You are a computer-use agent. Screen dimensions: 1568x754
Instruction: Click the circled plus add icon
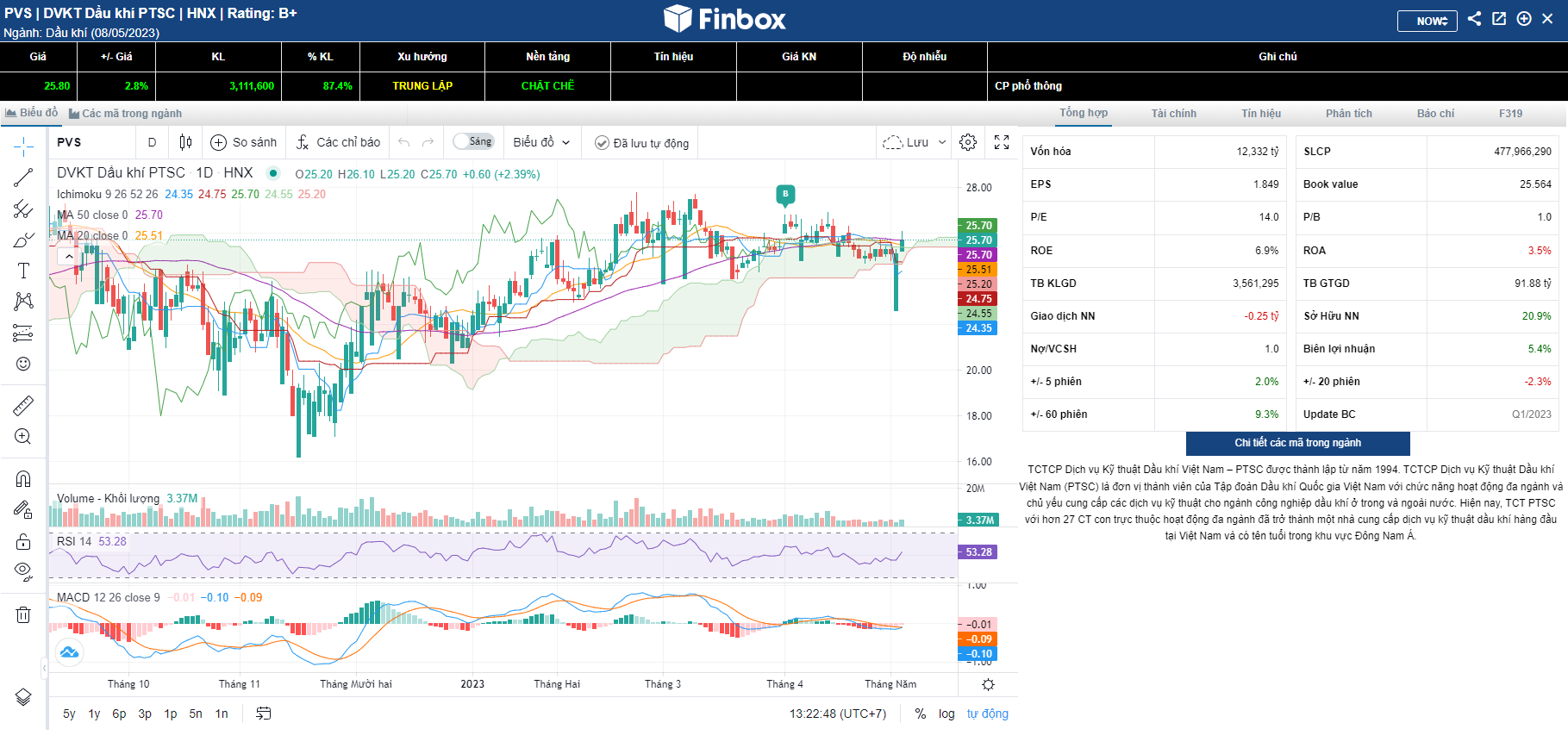pos(1524,19)
